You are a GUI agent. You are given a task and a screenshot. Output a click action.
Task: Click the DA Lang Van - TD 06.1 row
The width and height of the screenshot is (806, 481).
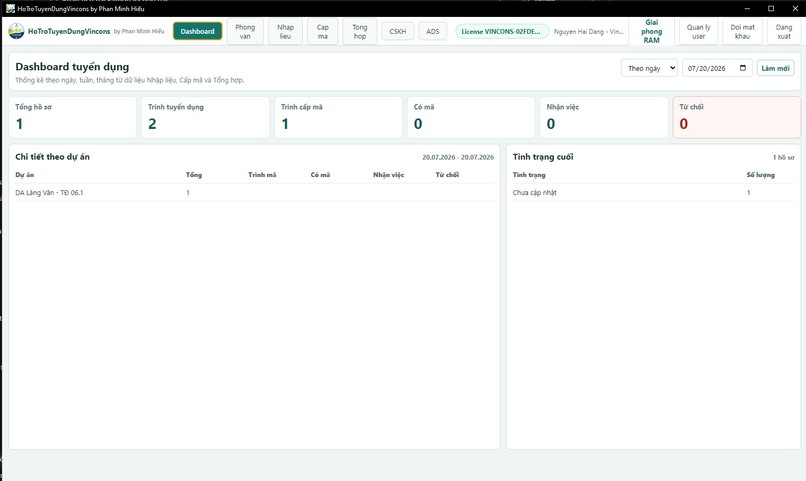[254, 193]
